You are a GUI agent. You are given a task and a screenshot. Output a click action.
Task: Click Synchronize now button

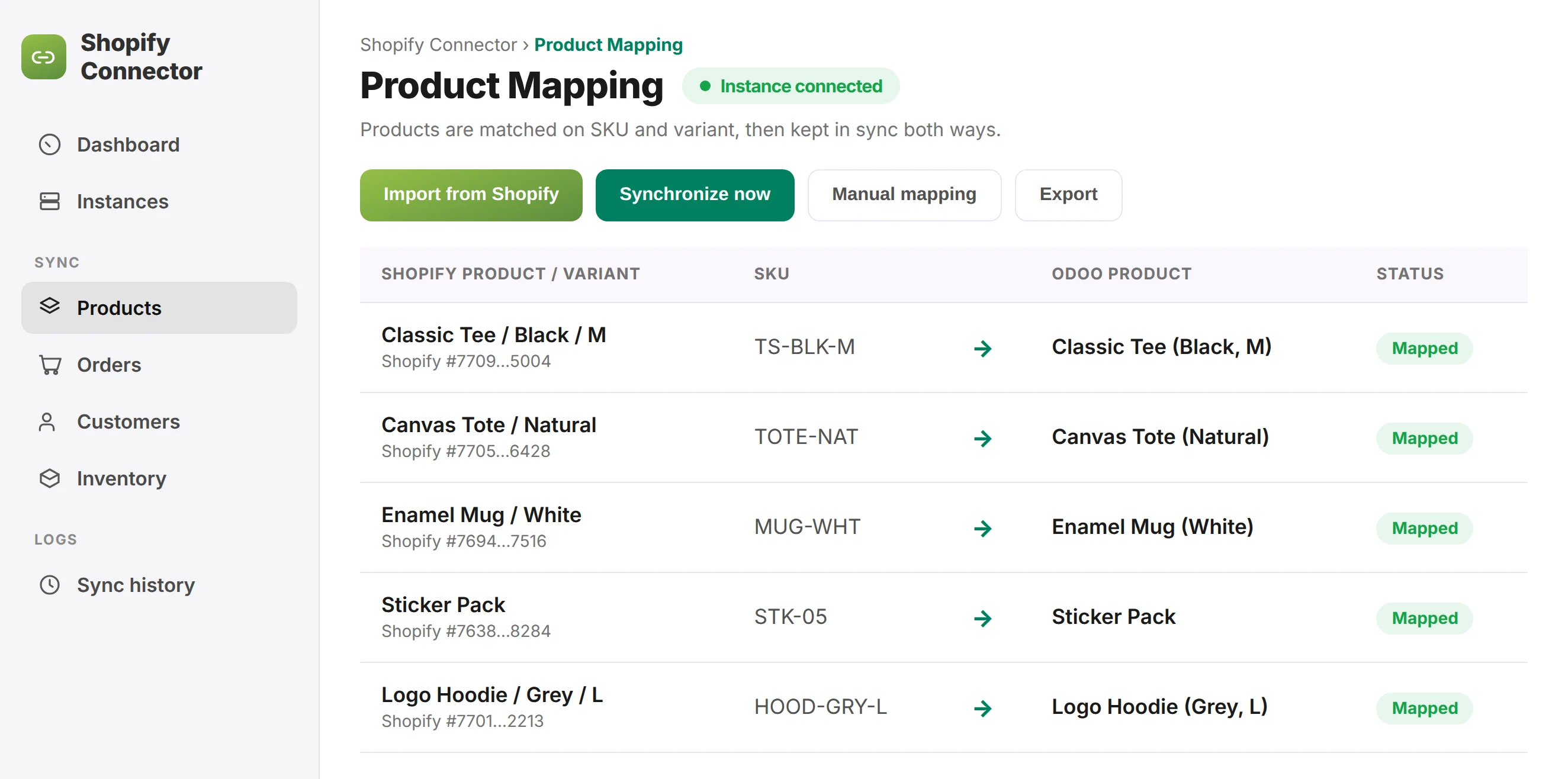point(695,195)
